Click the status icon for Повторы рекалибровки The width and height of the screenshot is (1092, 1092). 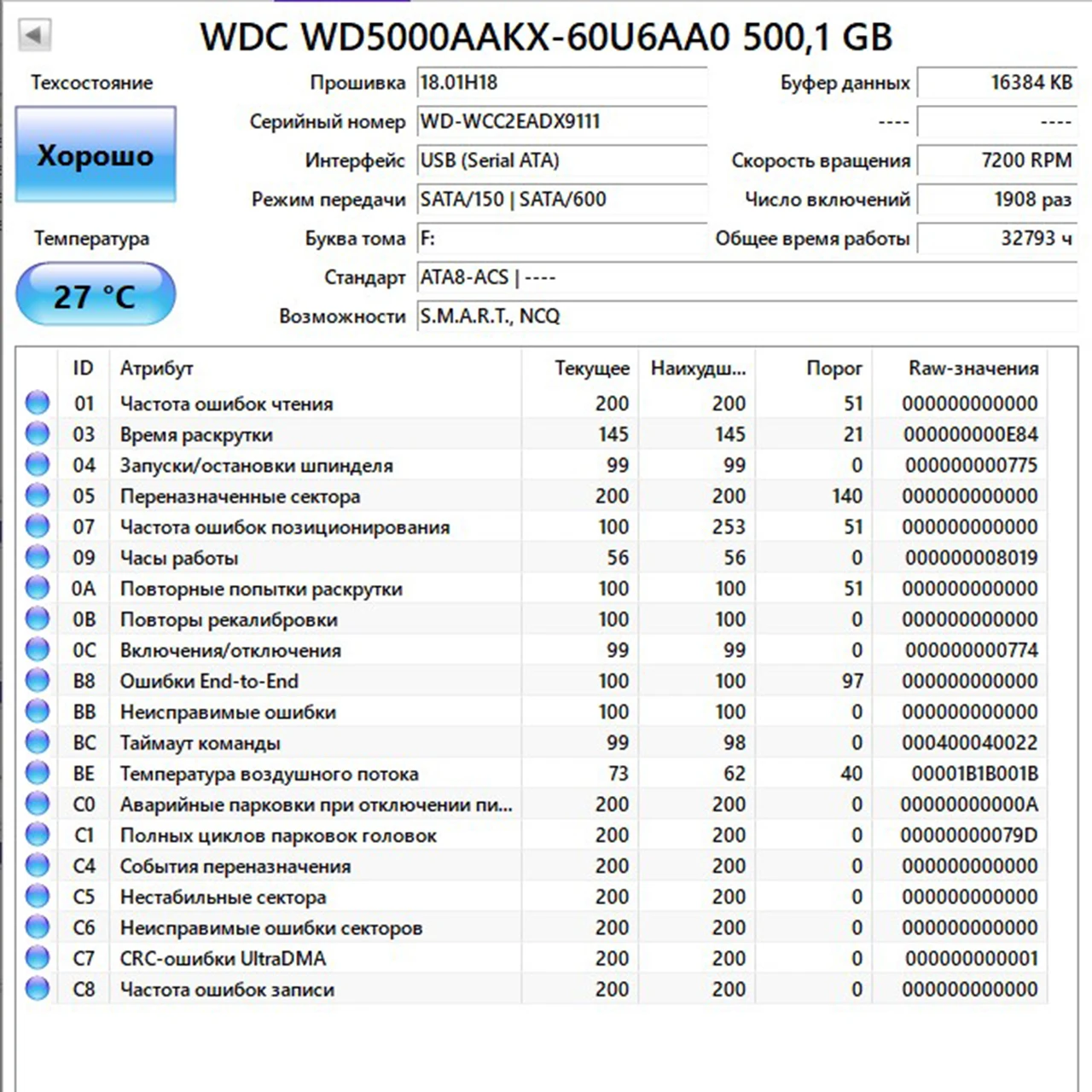pos(38,619)
